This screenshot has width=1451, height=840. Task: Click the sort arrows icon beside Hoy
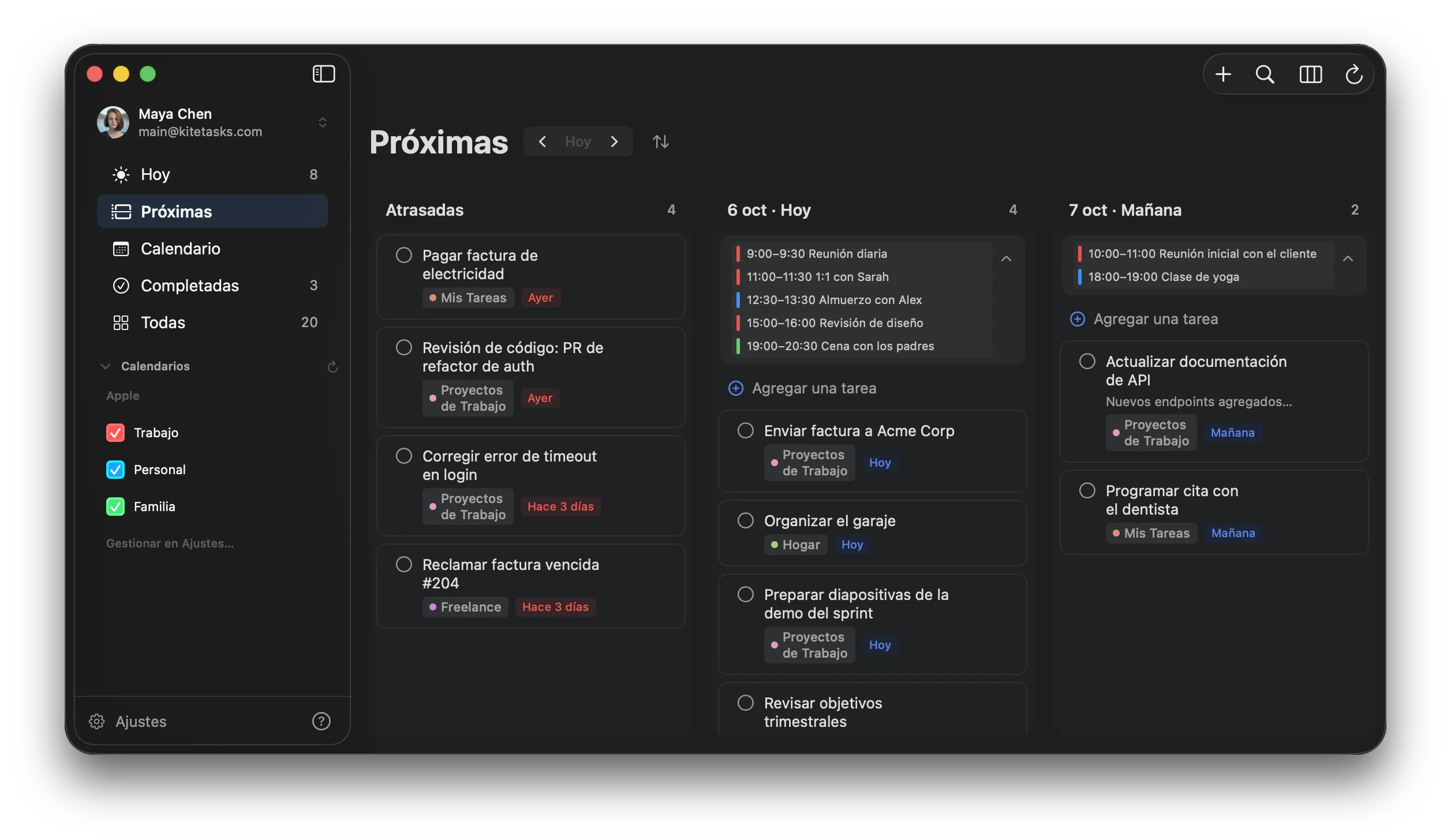[660, 141]
